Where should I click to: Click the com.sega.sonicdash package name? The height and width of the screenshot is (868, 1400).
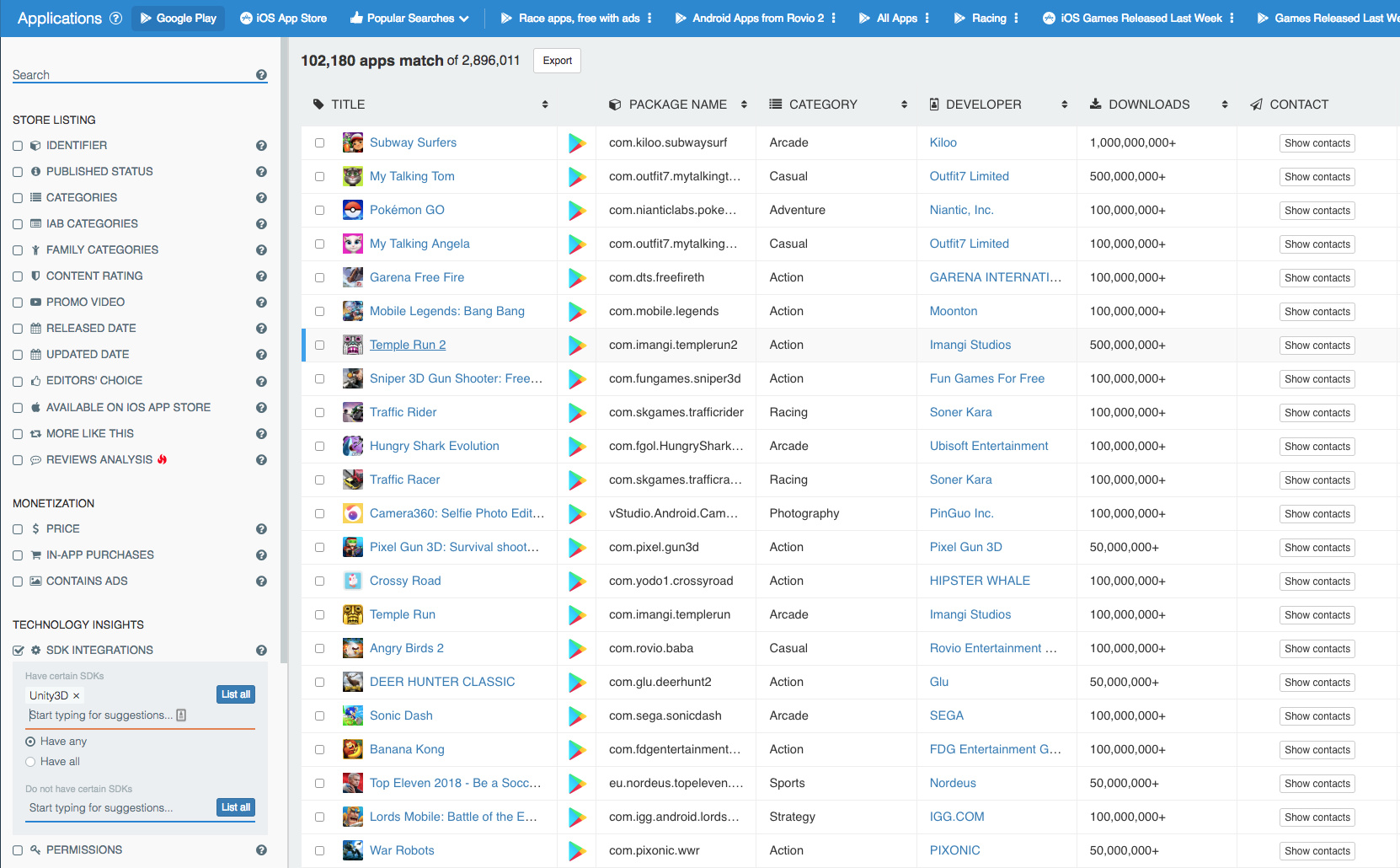point(665,715)
